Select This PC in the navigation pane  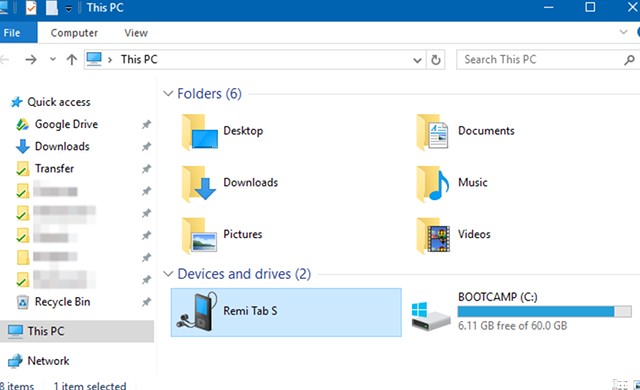coord(77,331)
